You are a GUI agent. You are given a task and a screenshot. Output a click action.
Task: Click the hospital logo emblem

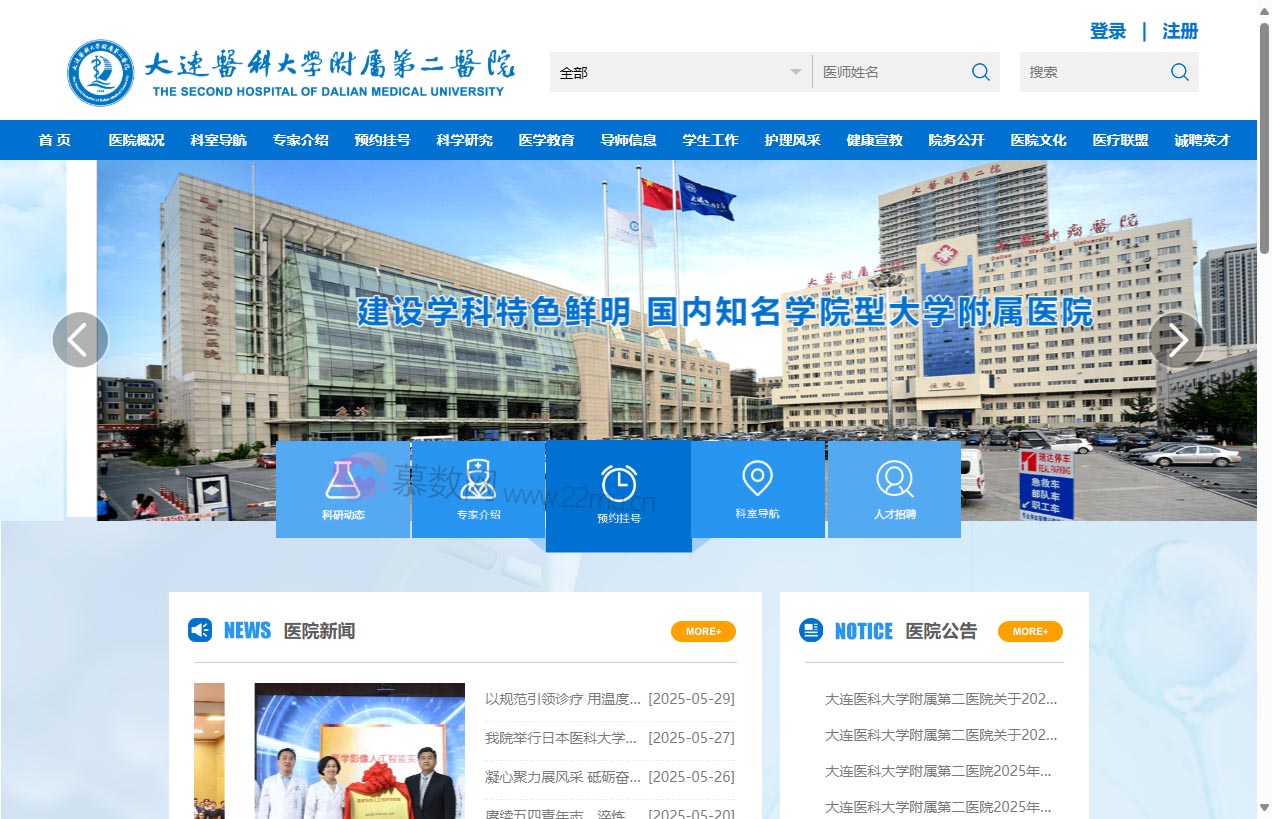point(99,72)
